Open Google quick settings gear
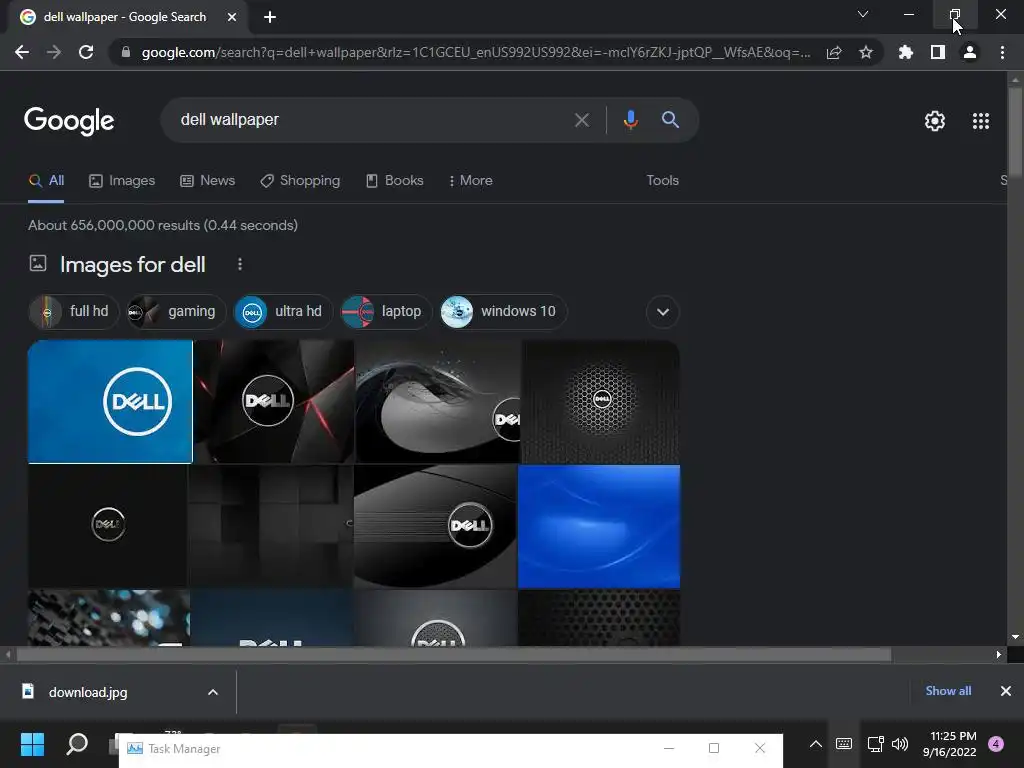 pos(935,121)
